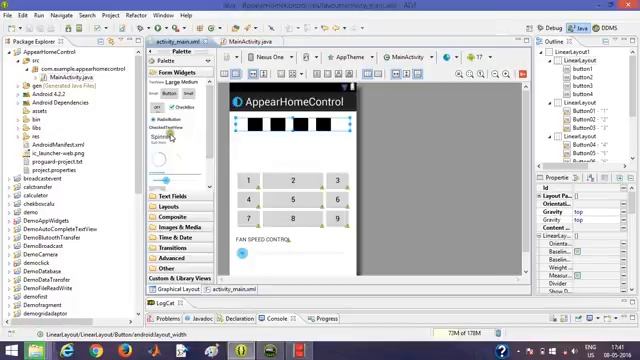This screenshot has height=360, width=640.
Task: Open the Android SDK Manager icon
Action: click(x=68, y=28)
